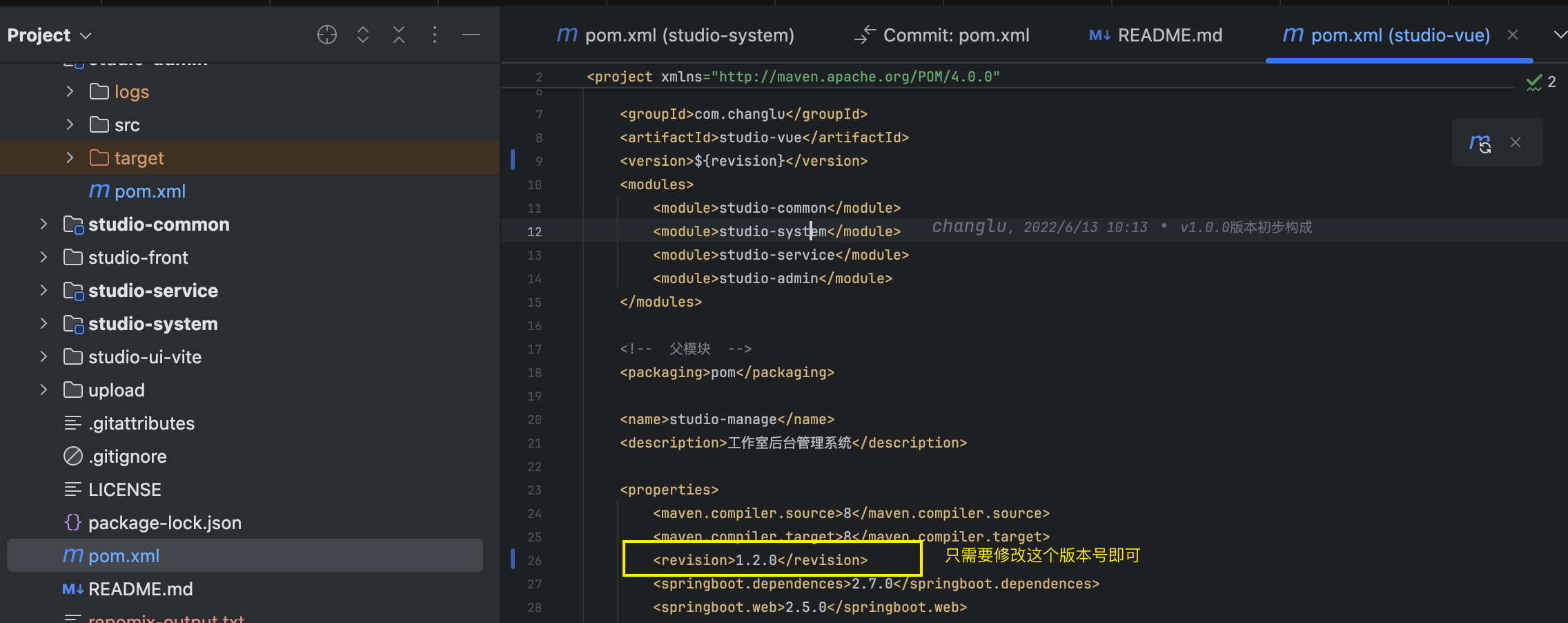Select package-lock.json in the tree
This screenshot has width=1568, height=623.
click(x=153, y=523)
